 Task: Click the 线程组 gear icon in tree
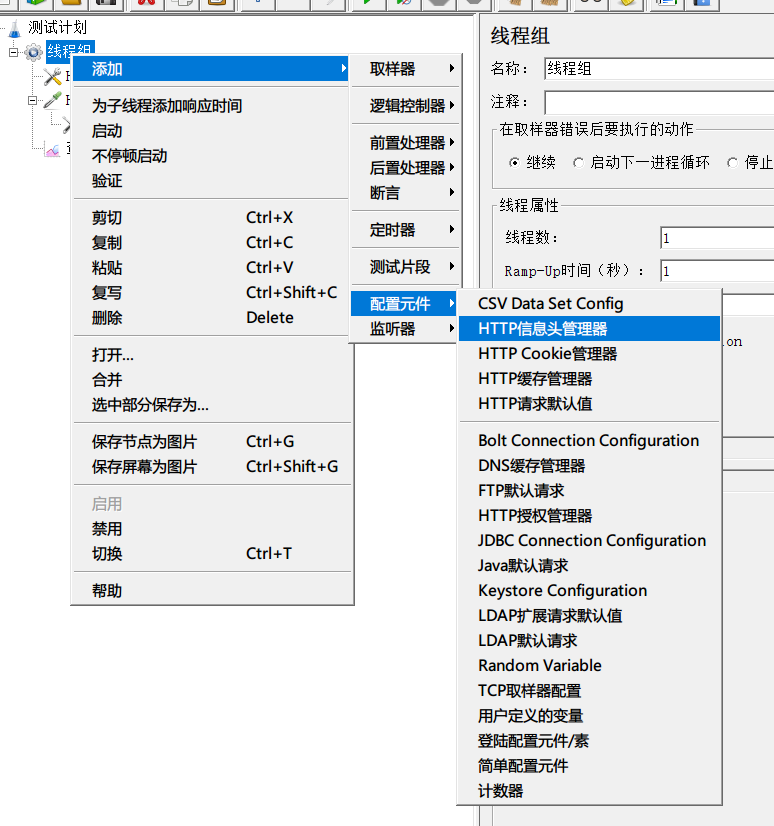pyautogui.click(x=34, y=52)
